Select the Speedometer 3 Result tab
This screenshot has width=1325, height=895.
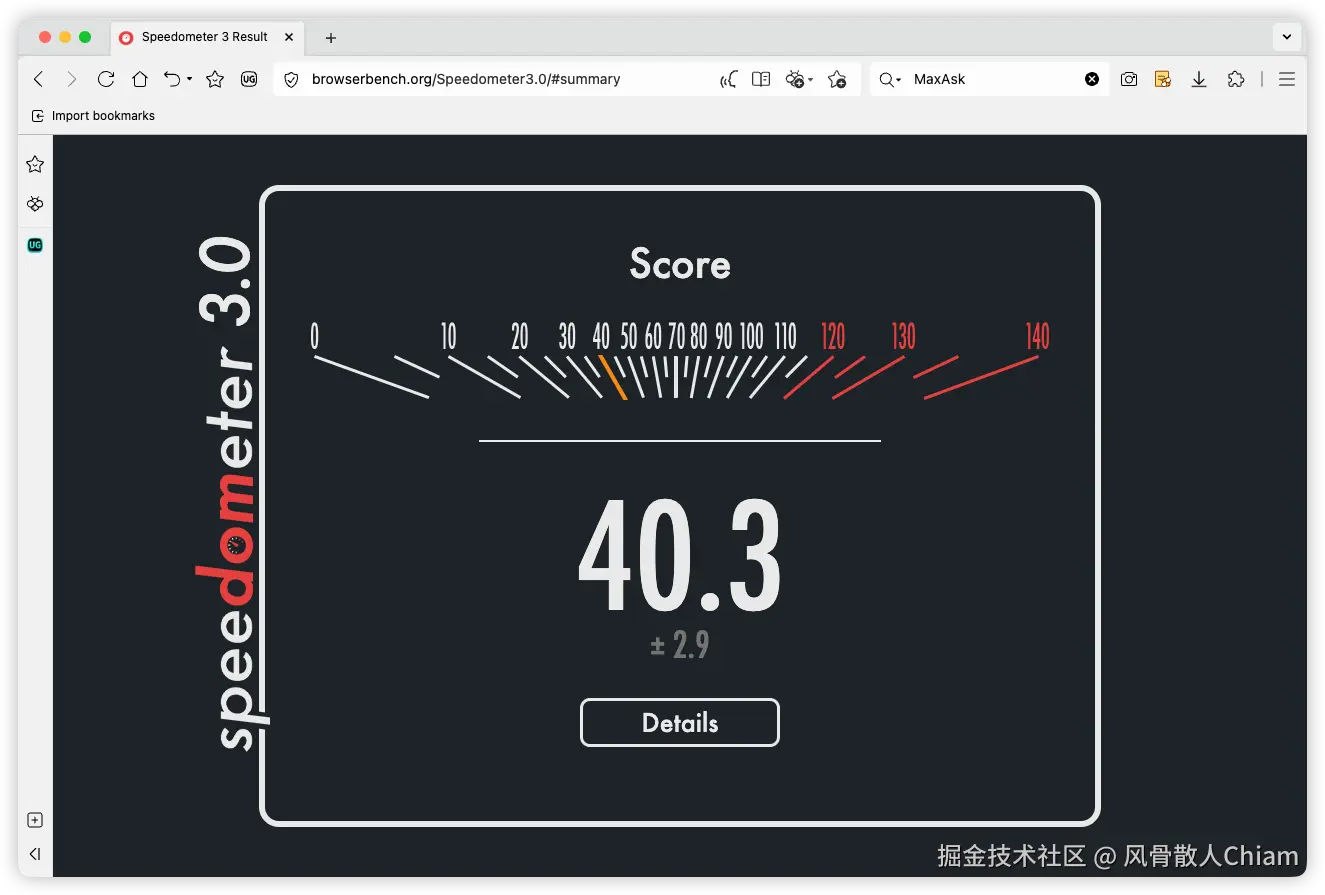coord(205,37)
